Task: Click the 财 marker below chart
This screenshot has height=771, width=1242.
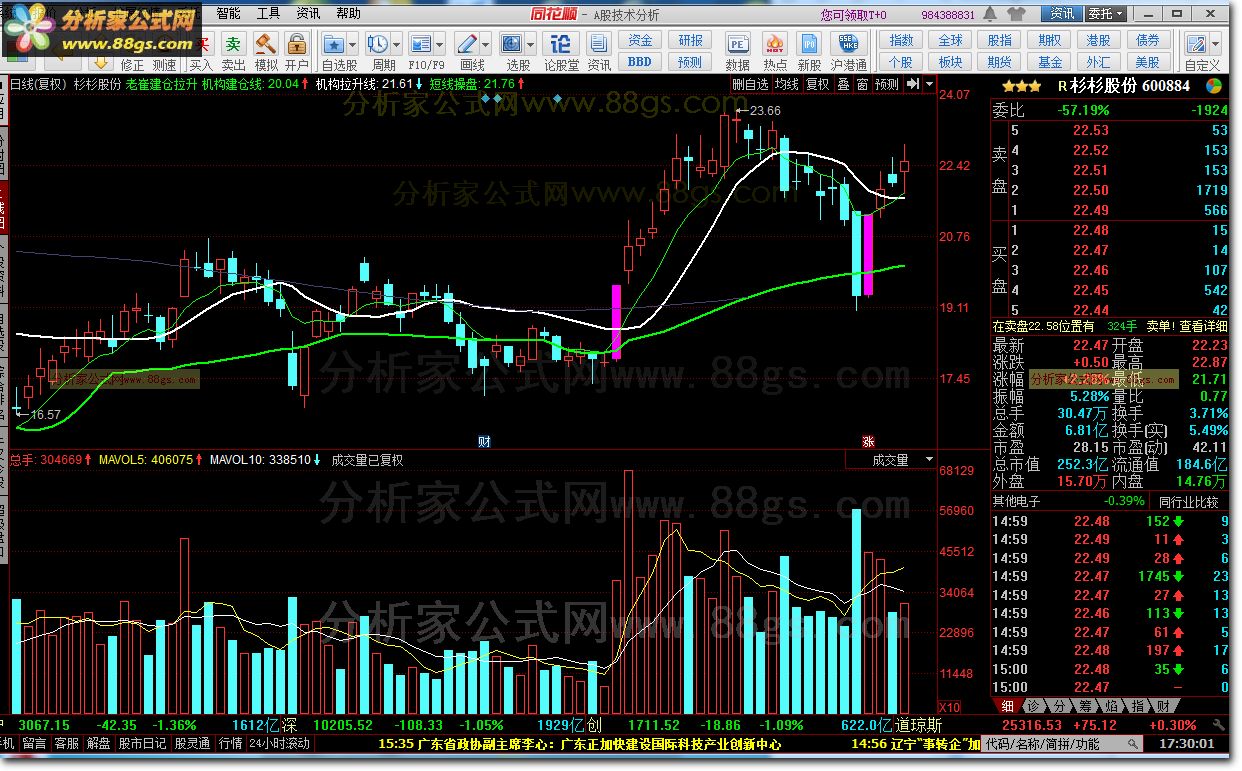Action: click(484, 441)
